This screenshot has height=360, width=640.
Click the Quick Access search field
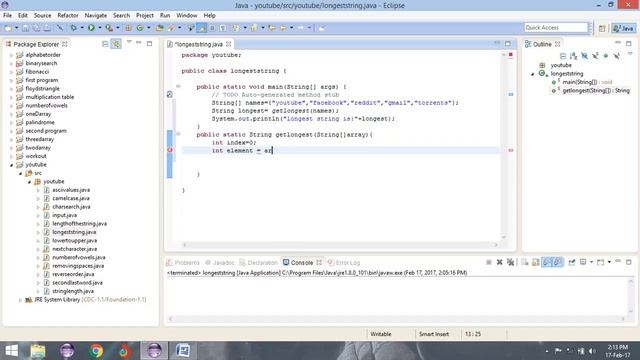coord(556,27)
